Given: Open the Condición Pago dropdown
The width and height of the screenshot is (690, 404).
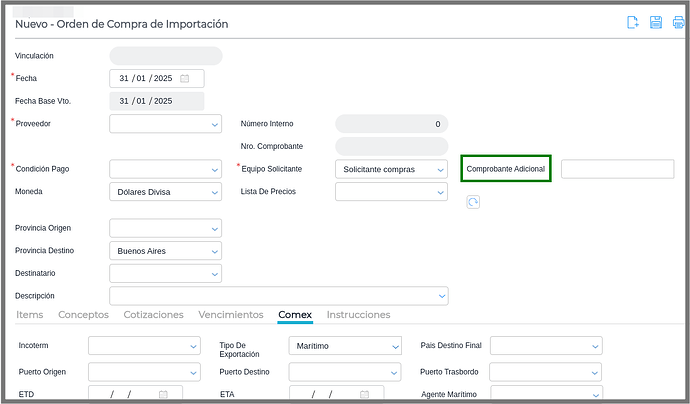Looking at the screenshot, I should [x=215, y=169].
